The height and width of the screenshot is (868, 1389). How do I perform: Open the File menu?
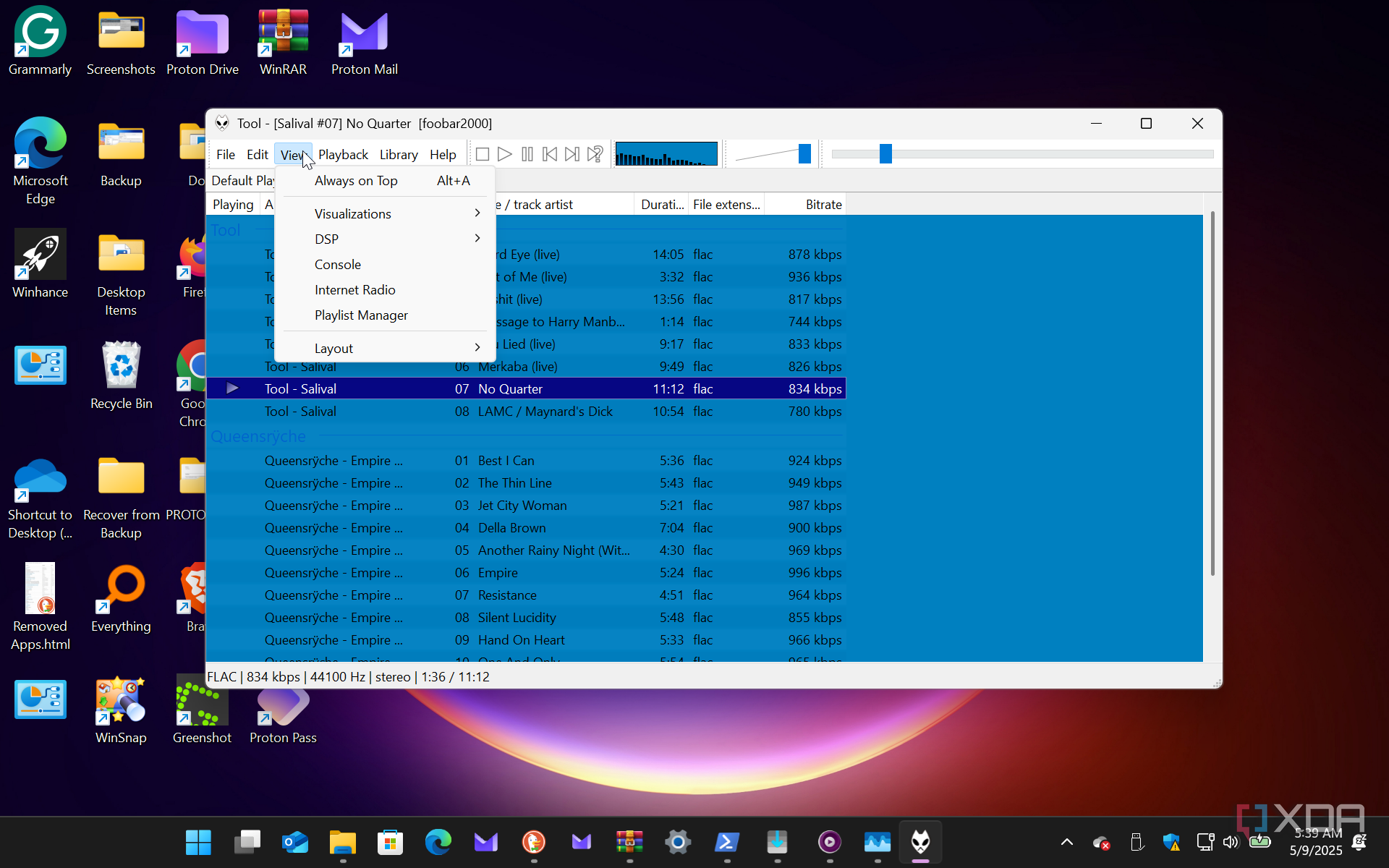[x=226, y=154]
